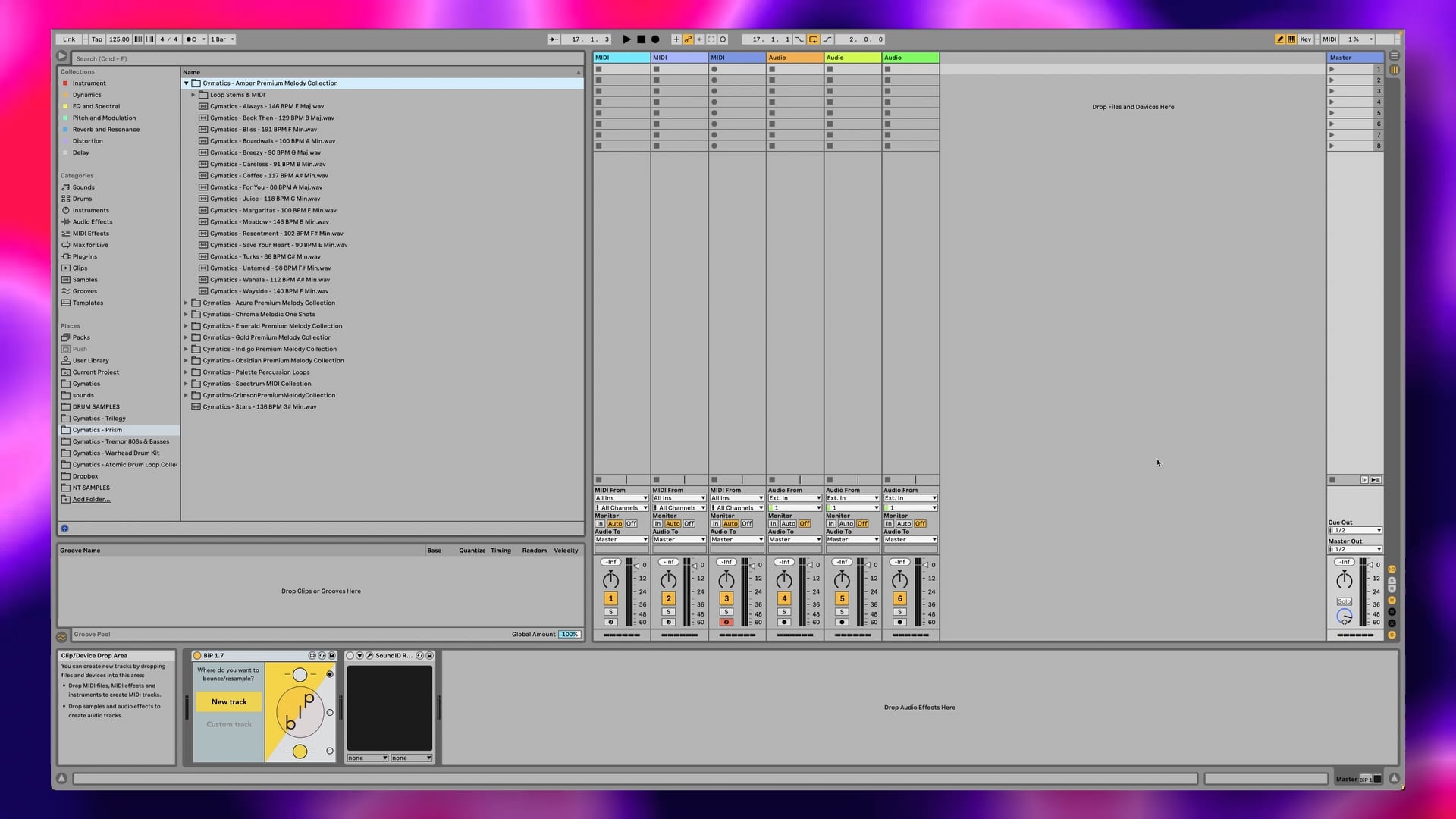This screenshot has height=819, width=1456.
Task: Open the first SoundID none dropdown
Action: (368, 758)
